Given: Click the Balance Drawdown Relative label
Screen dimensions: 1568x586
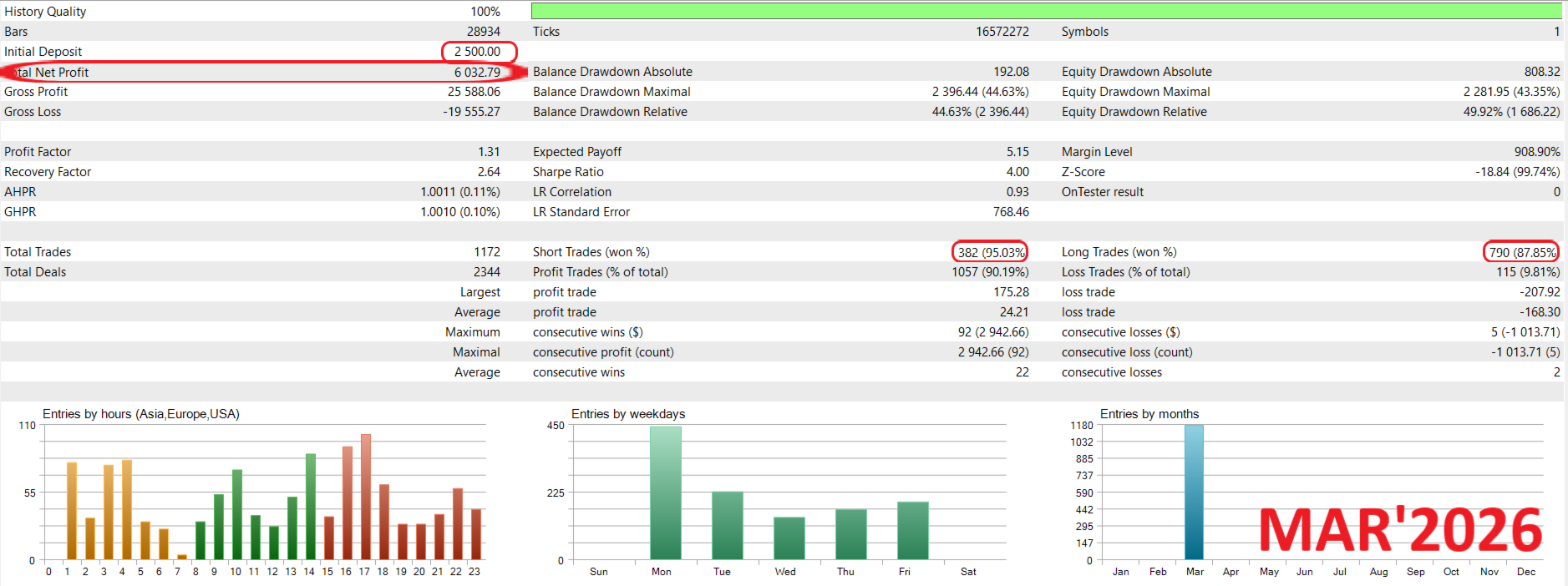Looking at the screenshot, I should click(x=610, y=112).
